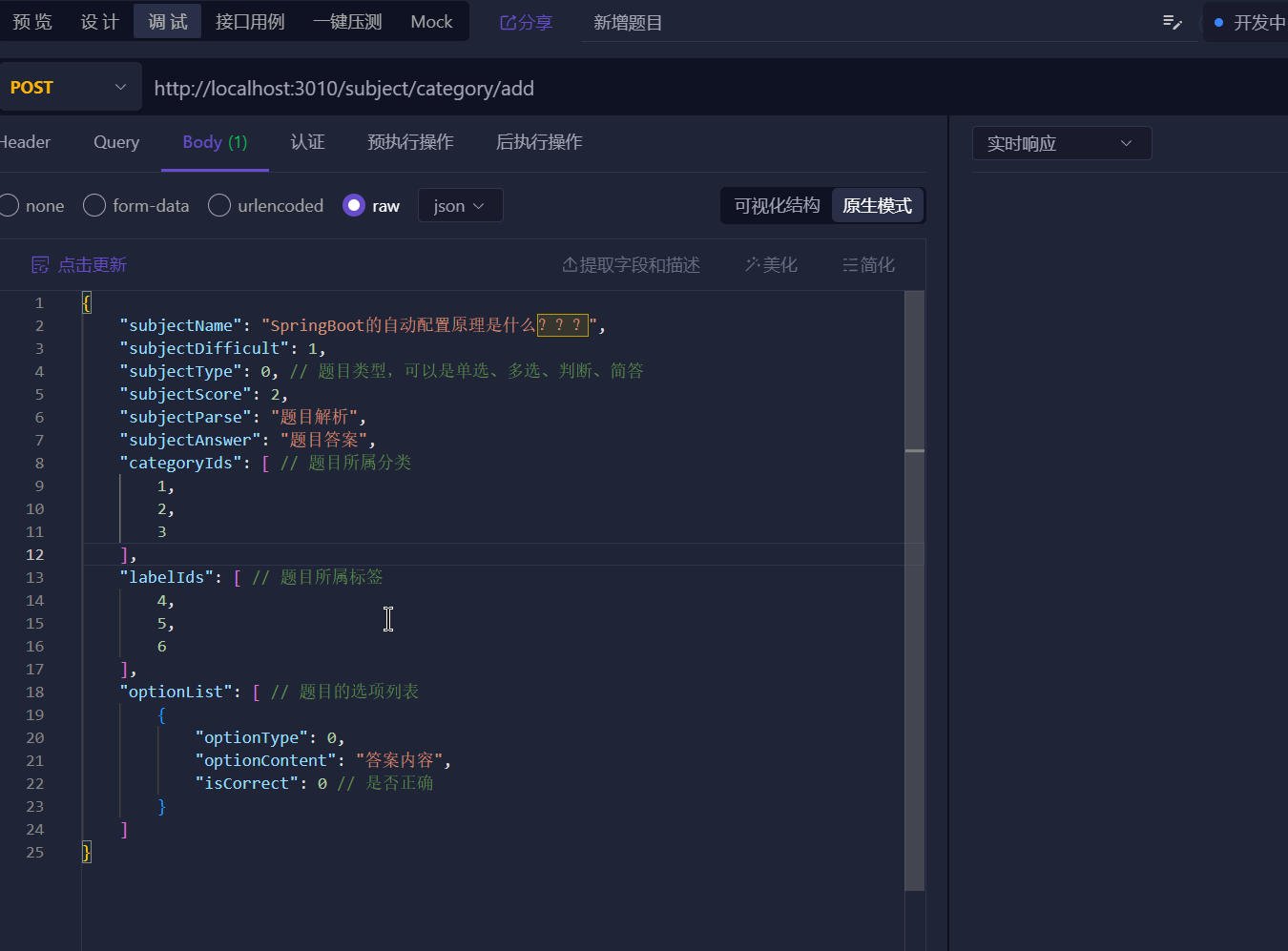
Task: Click line number 12 in the gutter
Action: click(35, 554)
